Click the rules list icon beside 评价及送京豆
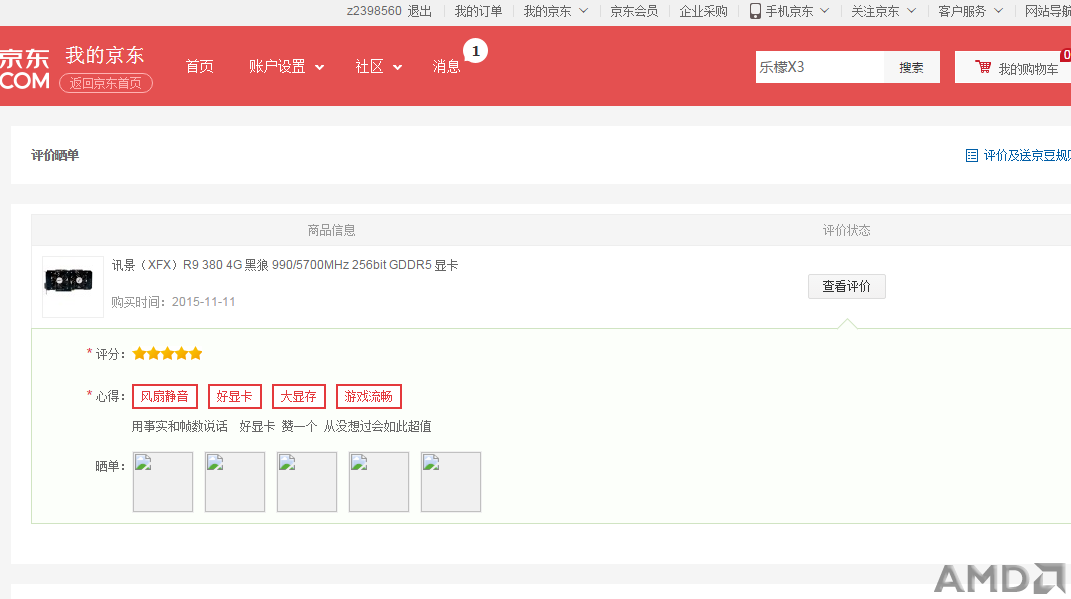Screen dimensions: 1071x599 [x=971, y=156]
